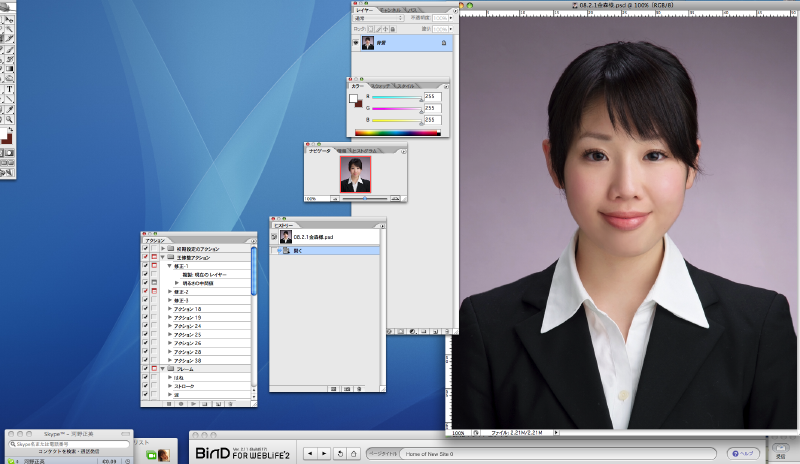
Task: Click the color spectrum ramp bar
Action: (397, 133)
